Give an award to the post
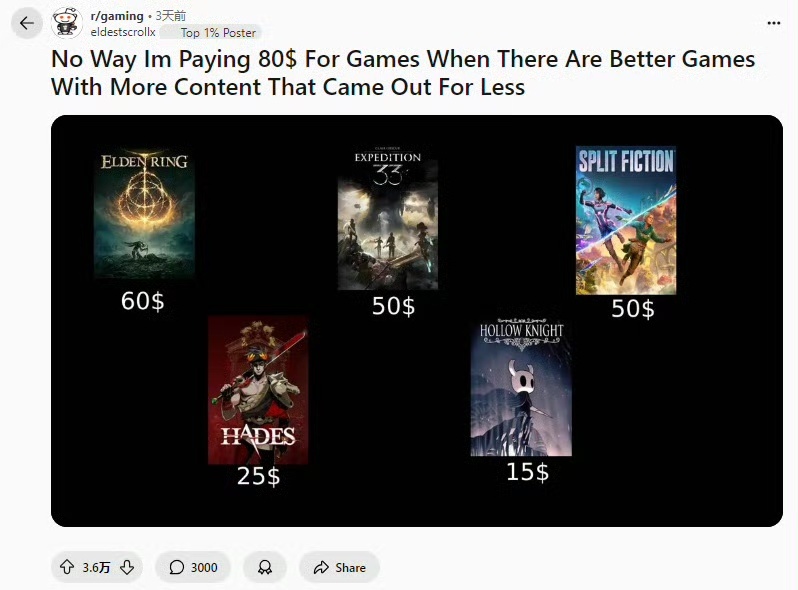Screen dimensions: 798x590 (265, 567)
